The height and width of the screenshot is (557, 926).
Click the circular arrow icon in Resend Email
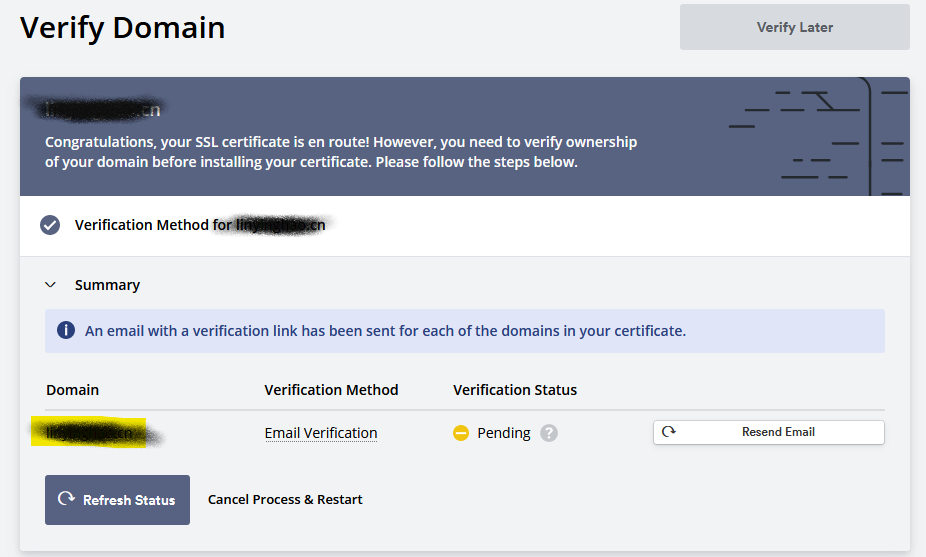point(669,432)
